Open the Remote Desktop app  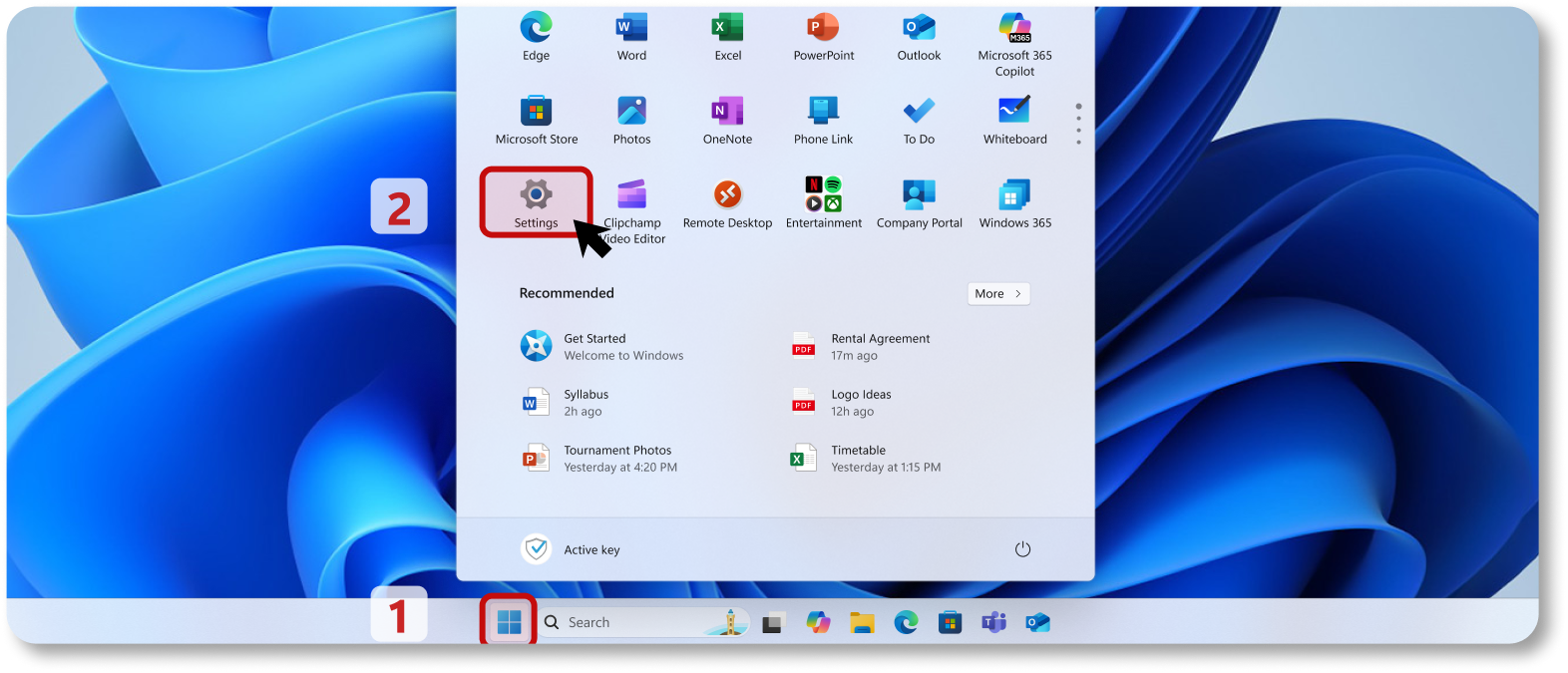727,202
